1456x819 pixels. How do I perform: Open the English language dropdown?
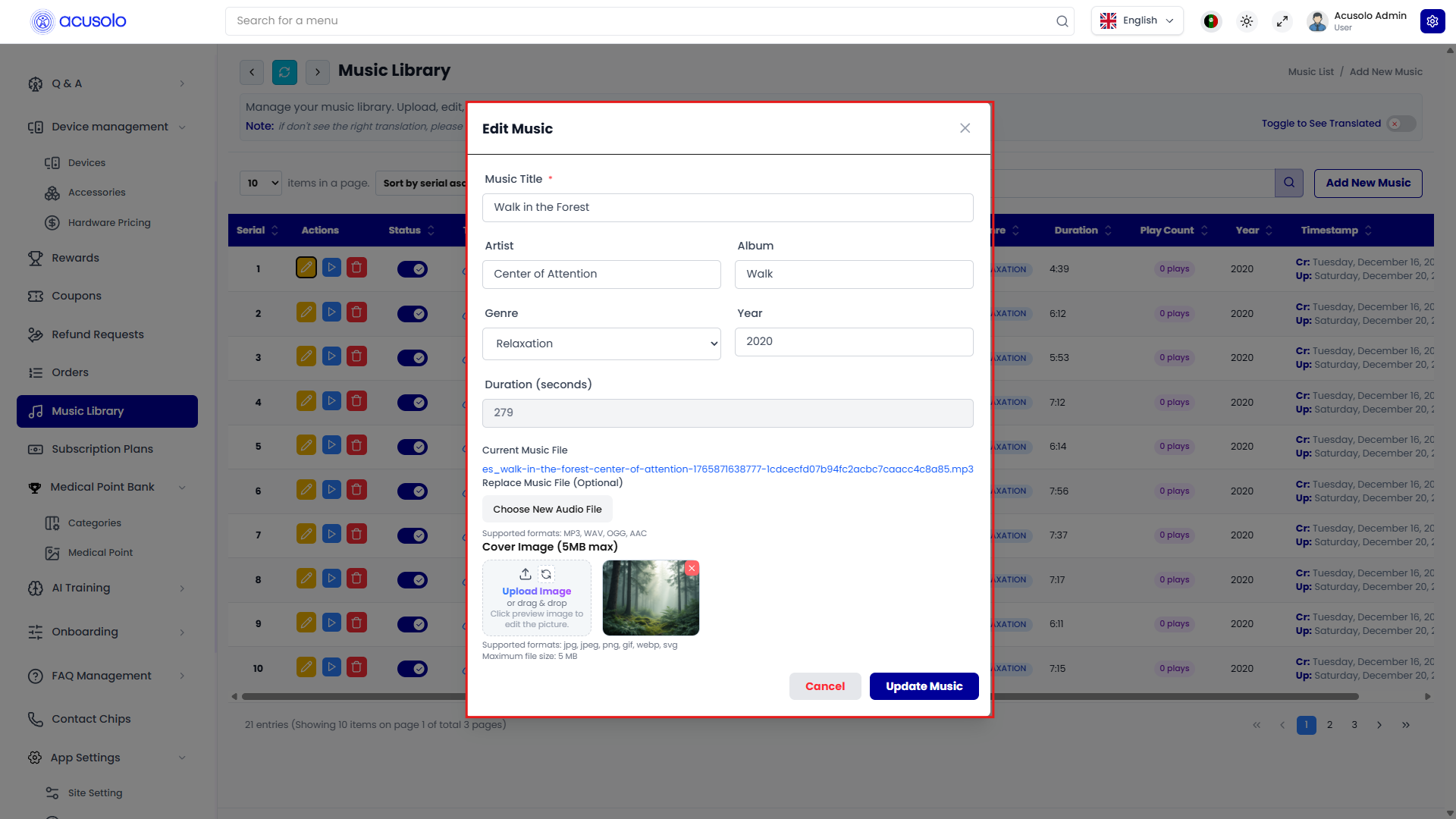tap(1137, 21)
